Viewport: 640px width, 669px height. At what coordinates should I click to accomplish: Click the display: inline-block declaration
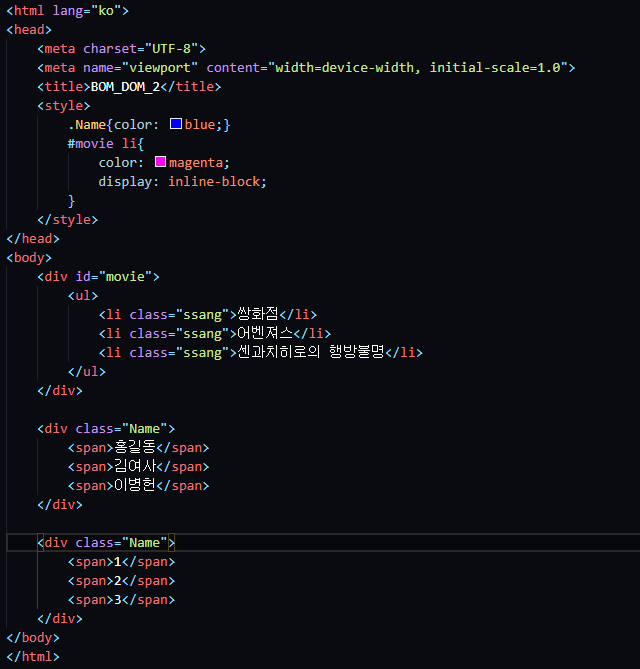tap(183, 182)
